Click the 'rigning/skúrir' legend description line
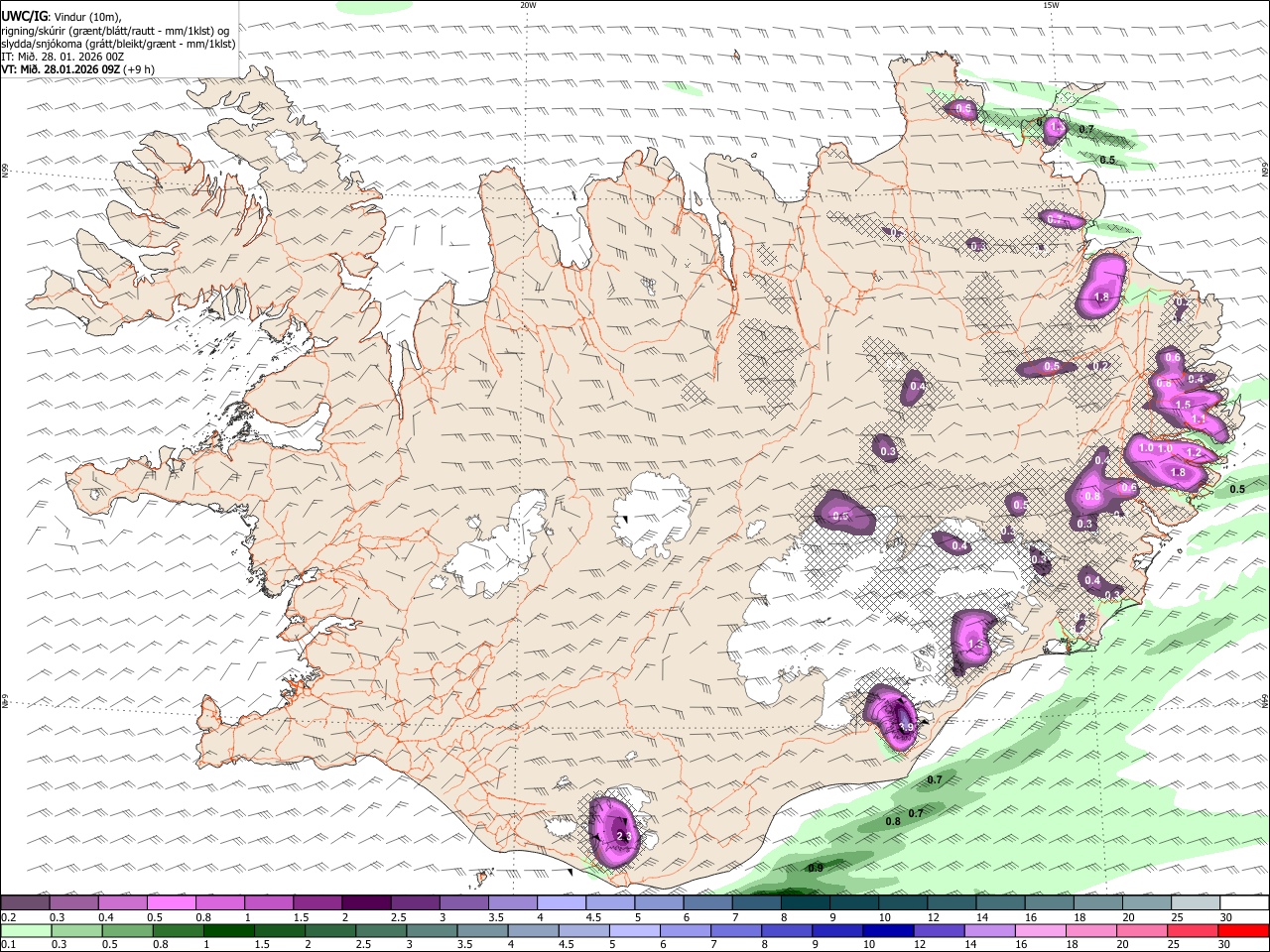The image size is (1270, 952). (115, 31)
